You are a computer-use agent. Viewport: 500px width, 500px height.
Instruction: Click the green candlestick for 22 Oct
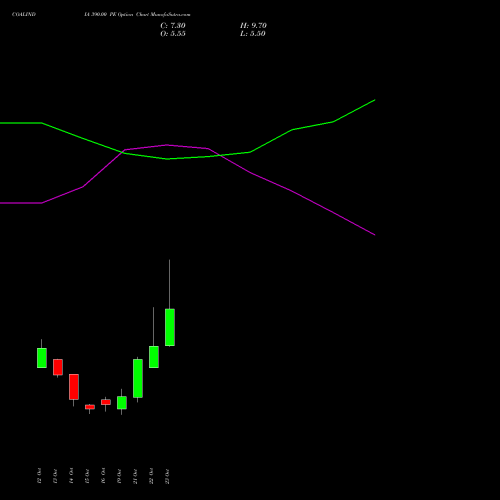pyautogui.click(x=154, y=357)
